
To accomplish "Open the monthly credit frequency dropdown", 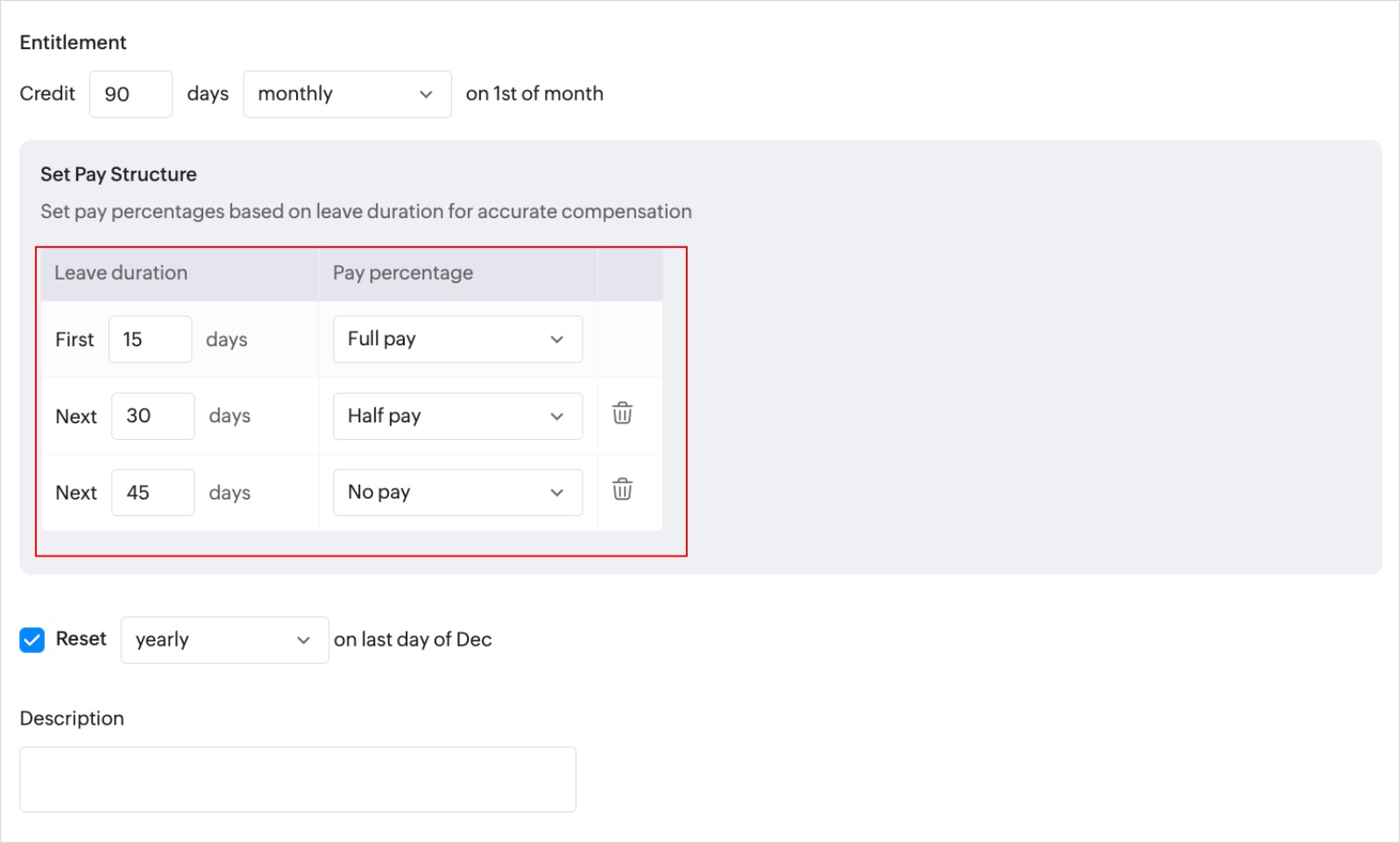I will point(347,95).
